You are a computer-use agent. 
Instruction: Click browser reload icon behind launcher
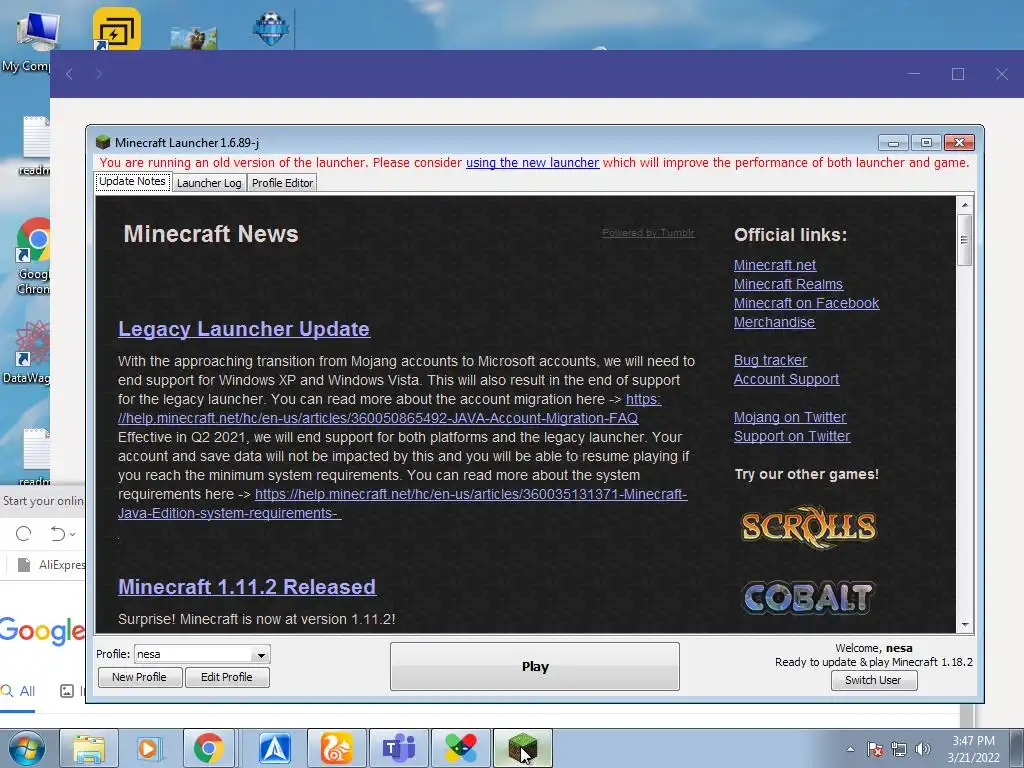[x=24, y=534]
